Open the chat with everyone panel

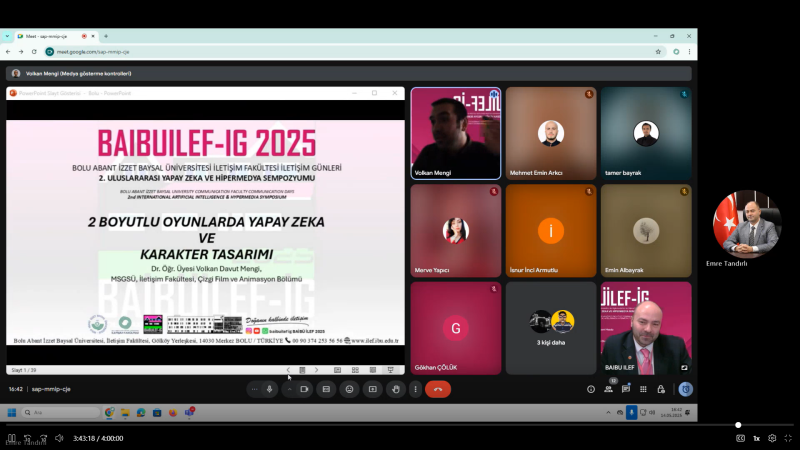click(626, 389)
